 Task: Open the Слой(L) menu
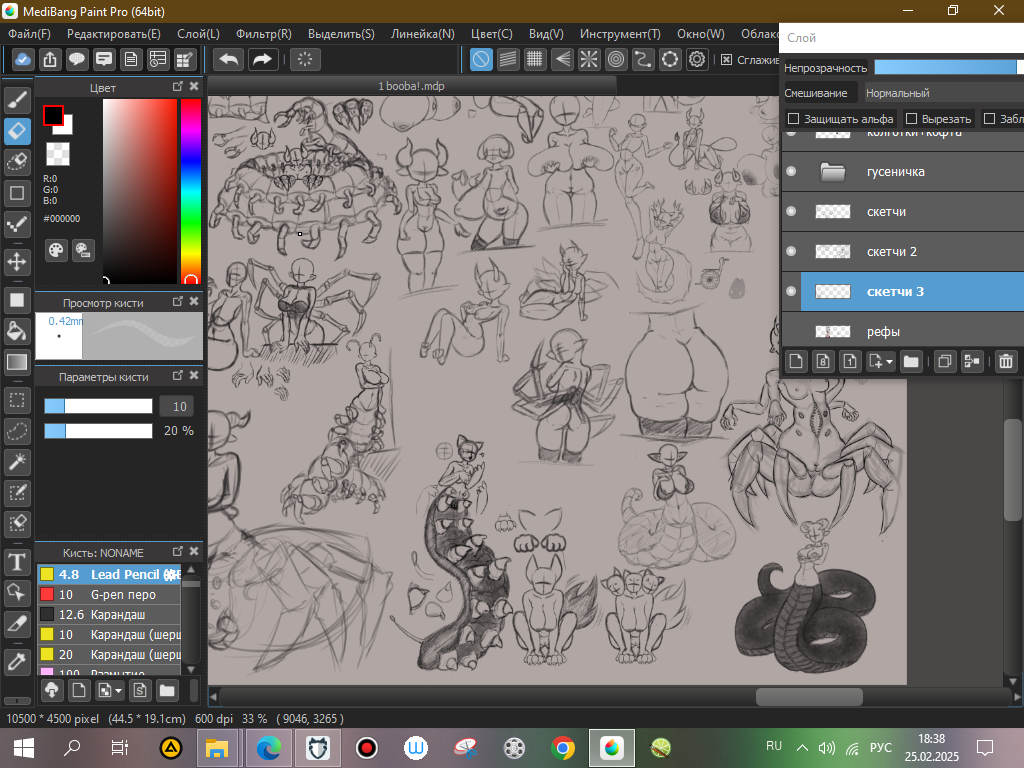tap(198, 34)
